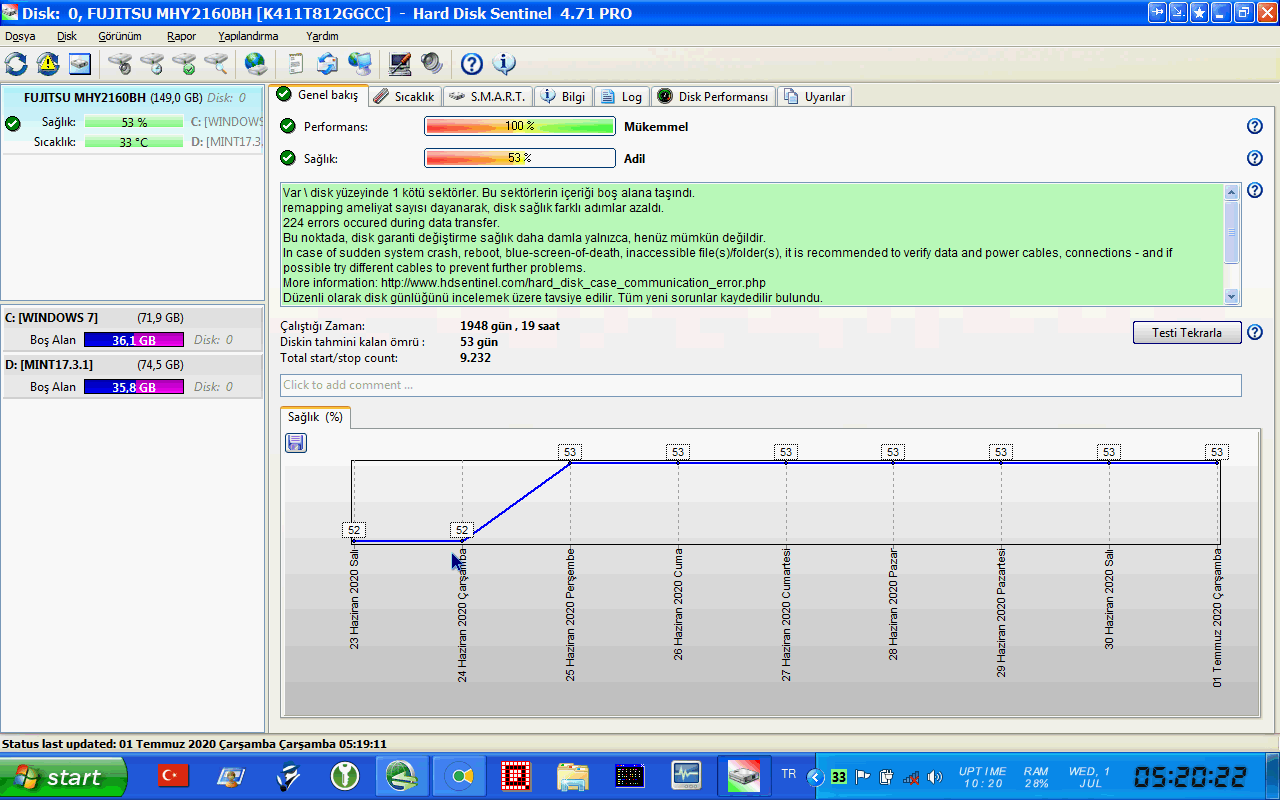The height and width of the screenshot is (800, 1280).
Task: Click the green key circle taskbar icon
Action: coord(345,775)
